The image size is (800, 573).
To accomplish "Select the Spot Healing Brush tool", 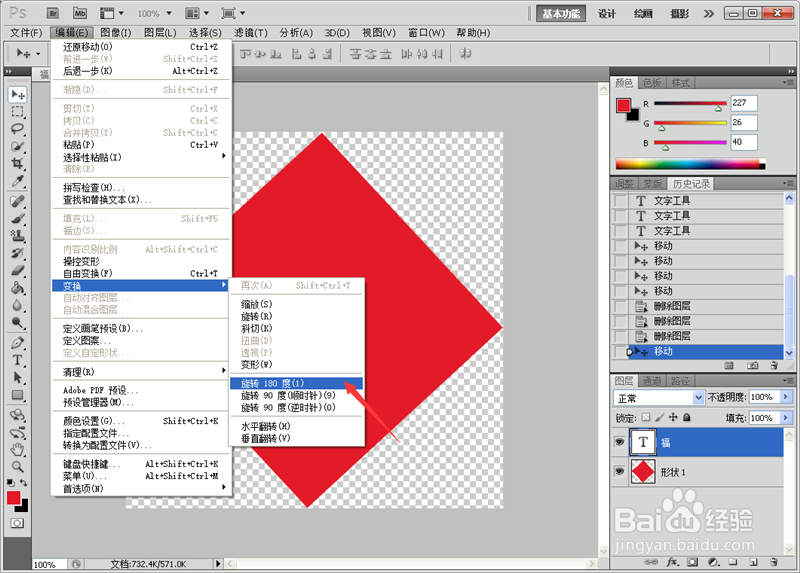I will pos(18,202).
